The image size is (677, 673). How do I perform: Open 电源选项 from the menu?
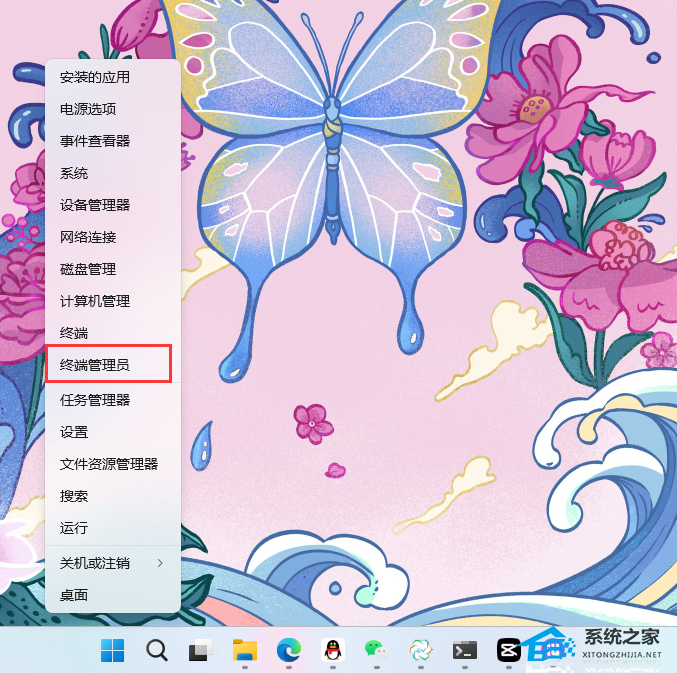tap(88, 109)
